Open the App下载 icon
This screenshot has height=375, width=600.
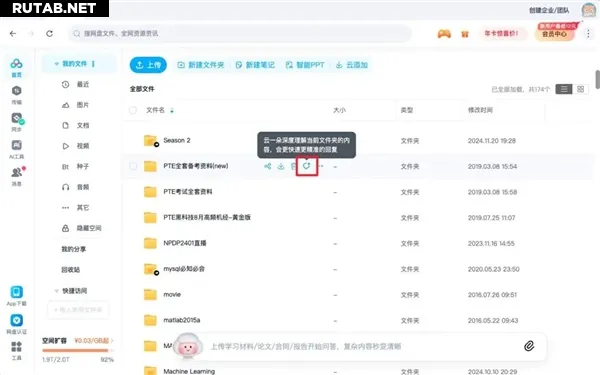pos(16,292)
